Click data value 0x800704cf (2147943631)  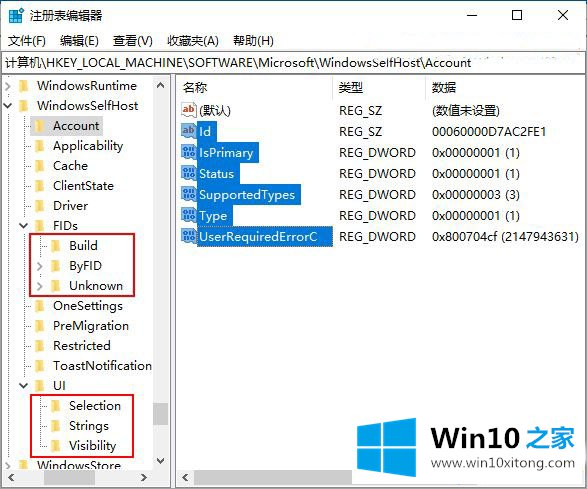505,237
